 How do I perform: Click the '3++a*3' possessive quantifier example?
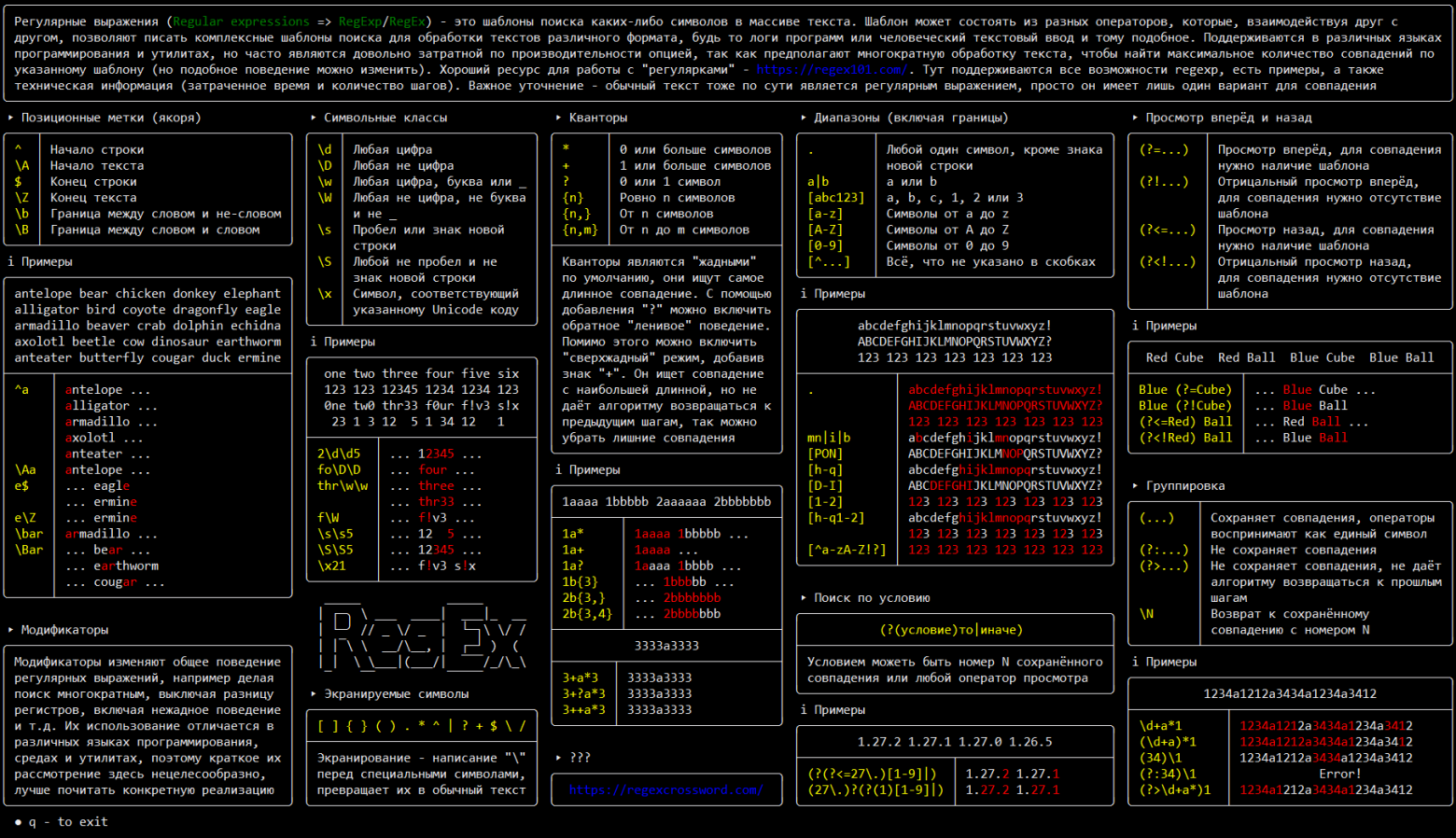click(x=583, y=710)
